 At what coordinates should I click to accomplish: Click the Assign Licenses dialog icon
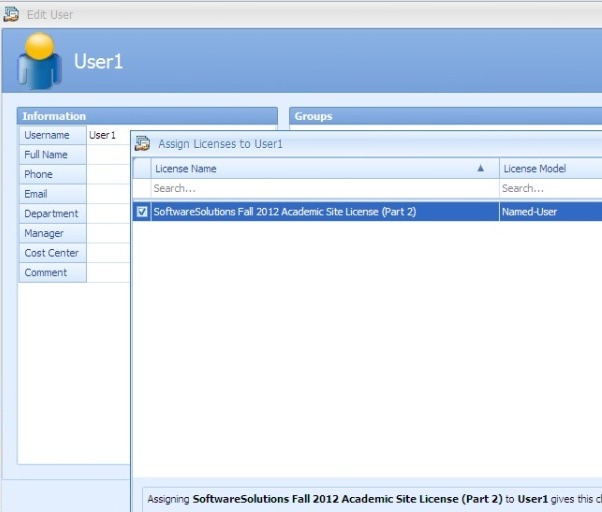(x=142, y=144)
